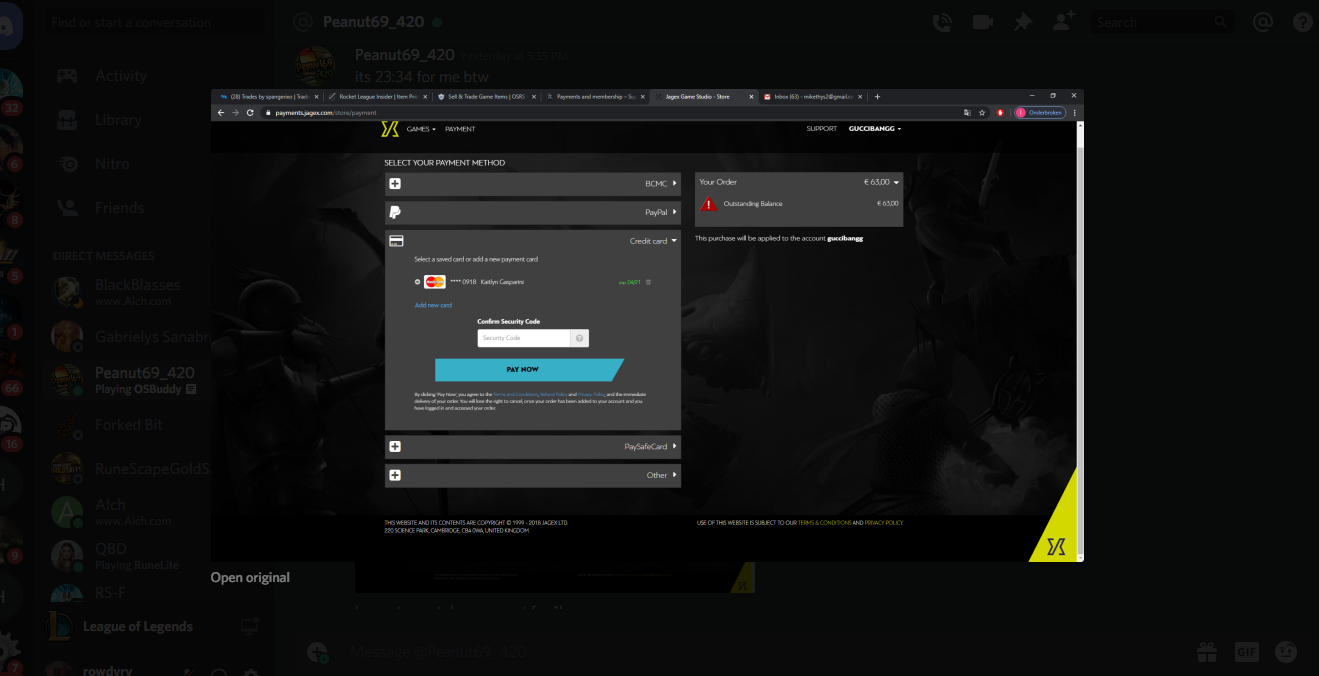Delete saved card with the trash icon
Screen dimensions: 1319x676
[648, 282]
